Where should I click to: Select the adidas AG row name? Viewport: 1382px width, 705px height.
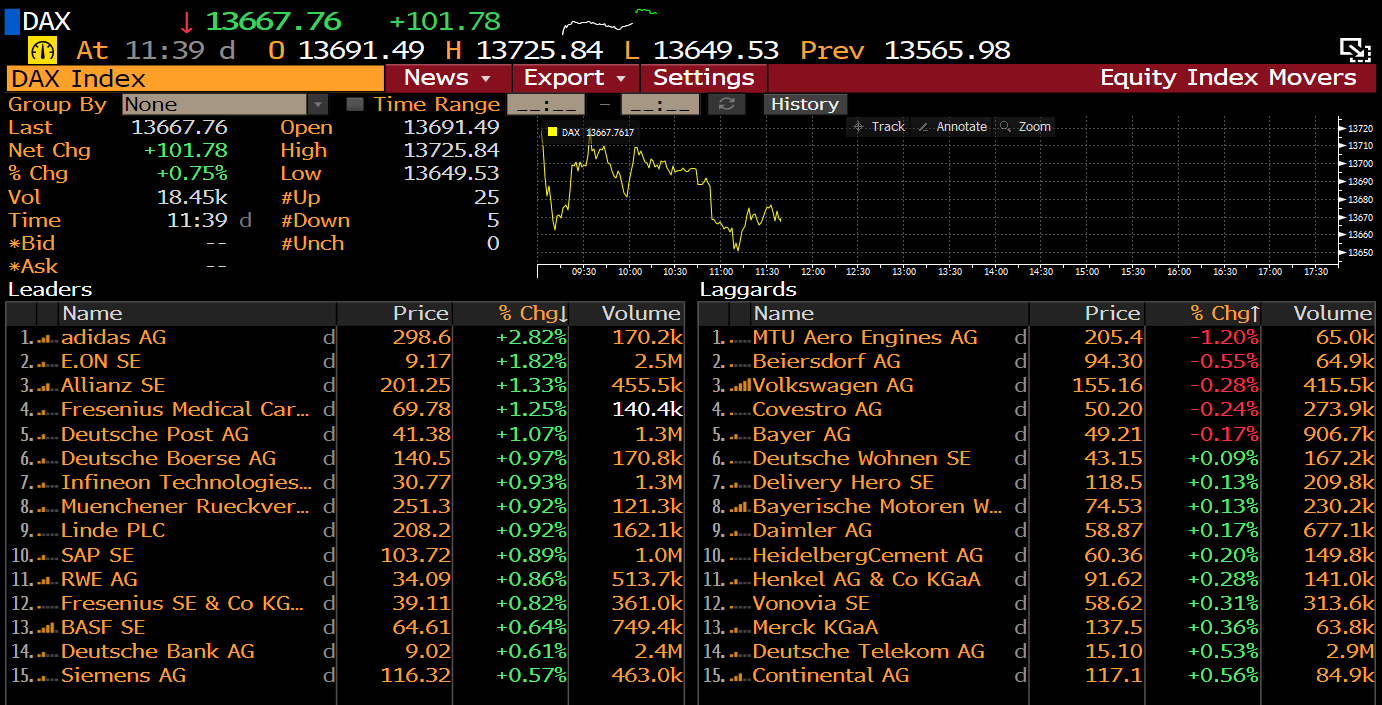(x=114, y=338)
